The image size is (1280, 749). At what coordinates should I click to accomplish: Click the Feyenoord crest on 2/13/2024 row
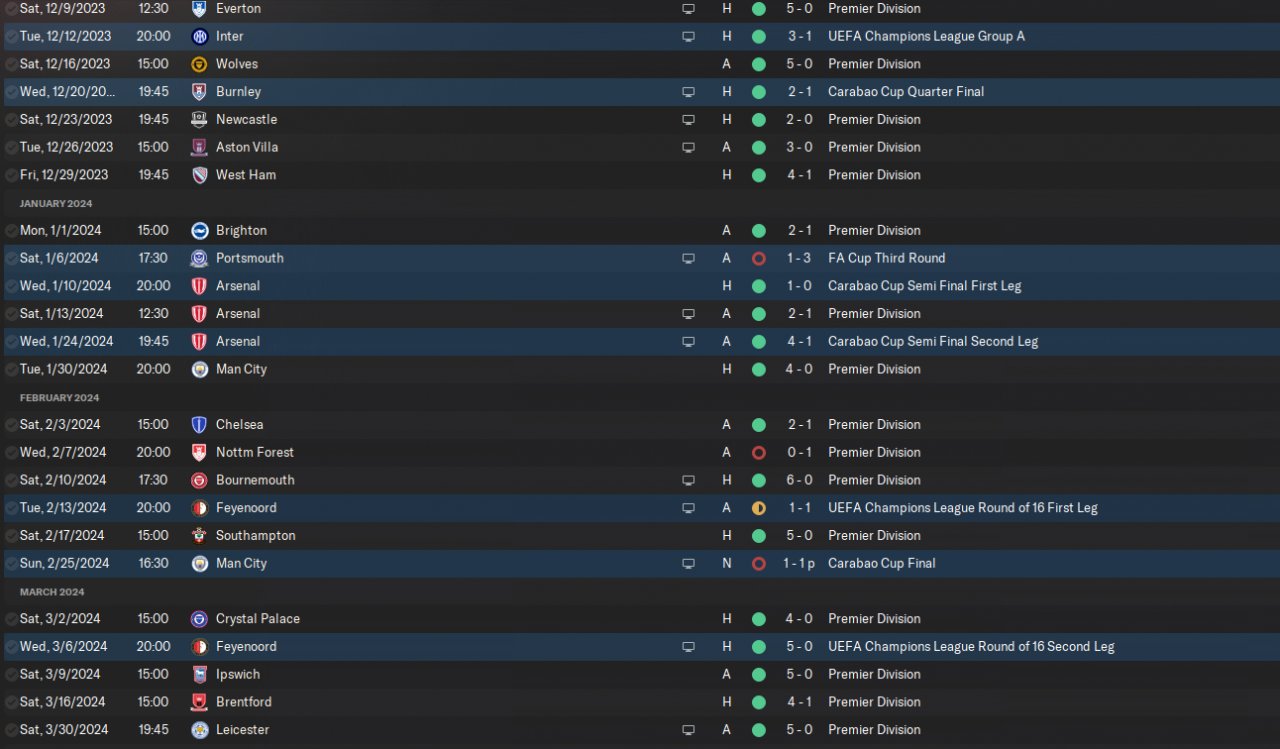point(200,508)
